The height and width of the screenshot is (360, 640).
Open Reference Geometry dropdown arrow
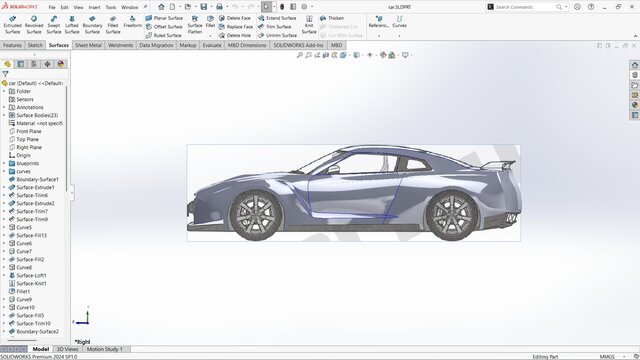pyautogui.click(x=379, y=36)
